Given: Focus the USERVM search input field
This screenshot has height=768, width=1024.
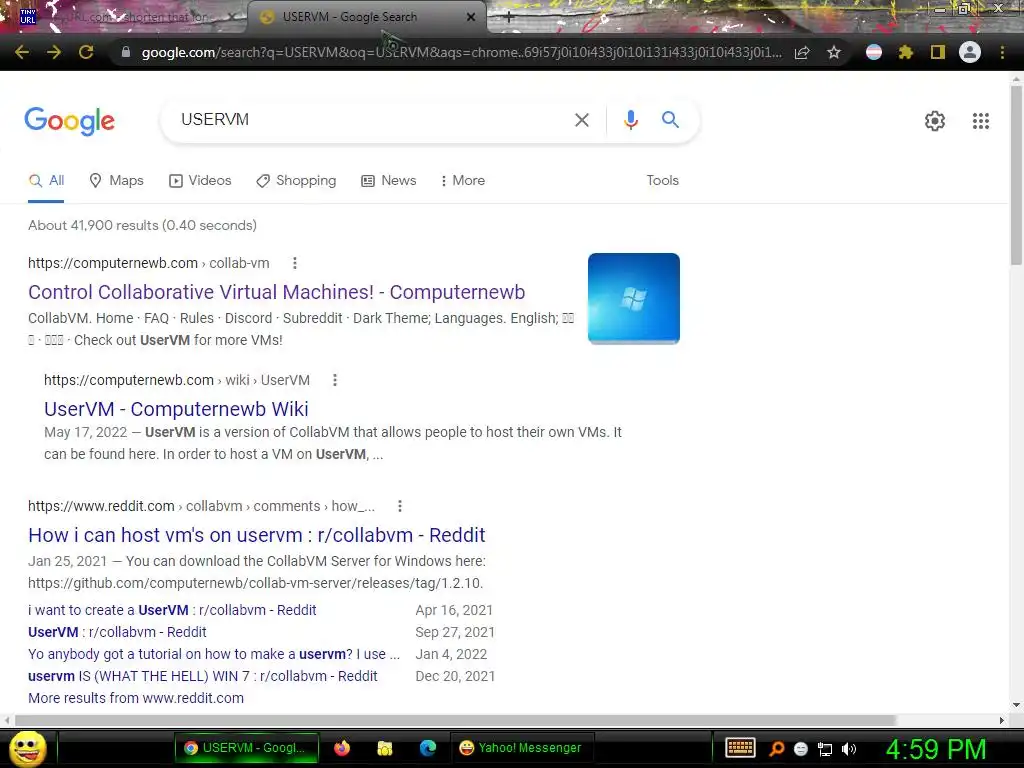Looking at the screenshot, I should coord(372,120).
